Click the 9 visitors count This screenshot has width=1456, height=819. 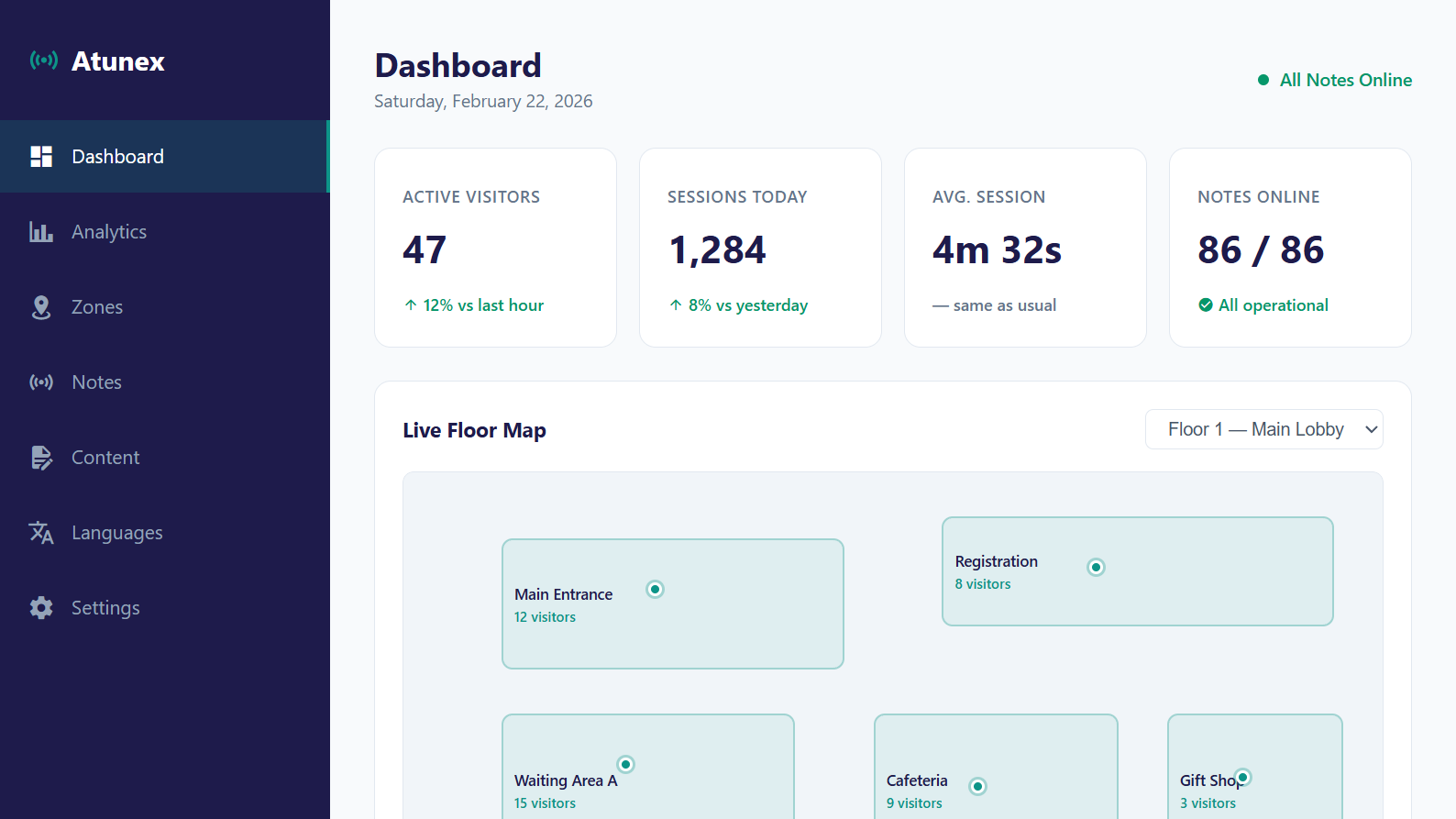914,803
